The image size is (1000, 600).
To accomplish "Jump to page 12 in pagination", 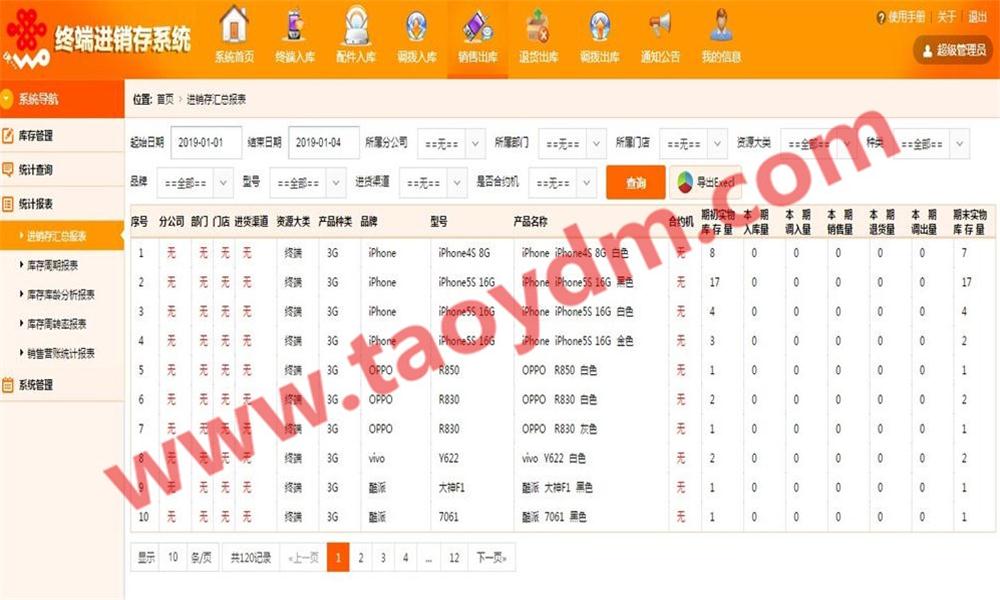I will (454, 558).
